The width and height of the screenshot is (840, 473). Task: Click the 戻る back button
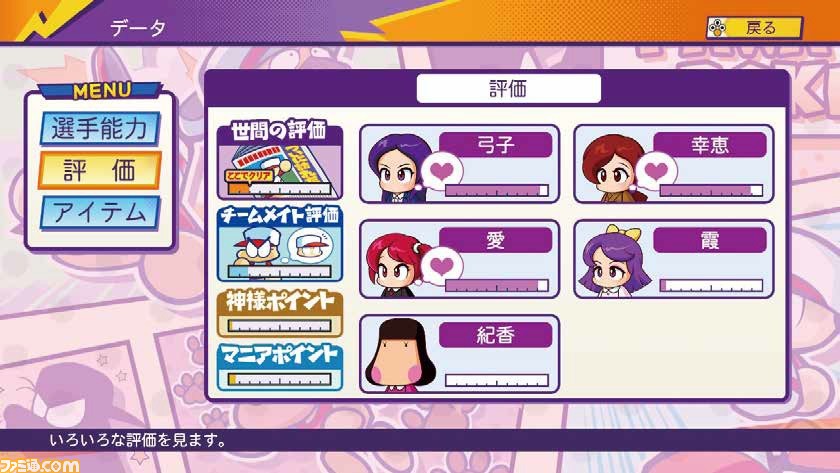pyautogui.click(x=754, y=27)
